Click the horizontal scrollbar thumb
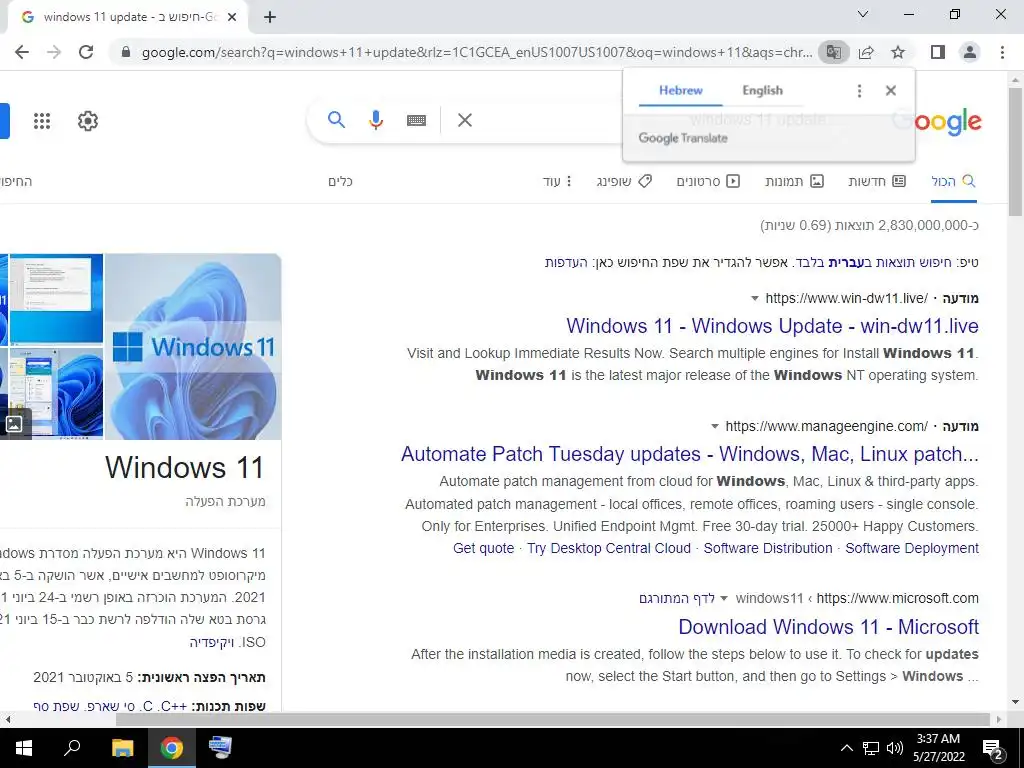Screen dimensions: 1024x768 [x=552, y=719]
